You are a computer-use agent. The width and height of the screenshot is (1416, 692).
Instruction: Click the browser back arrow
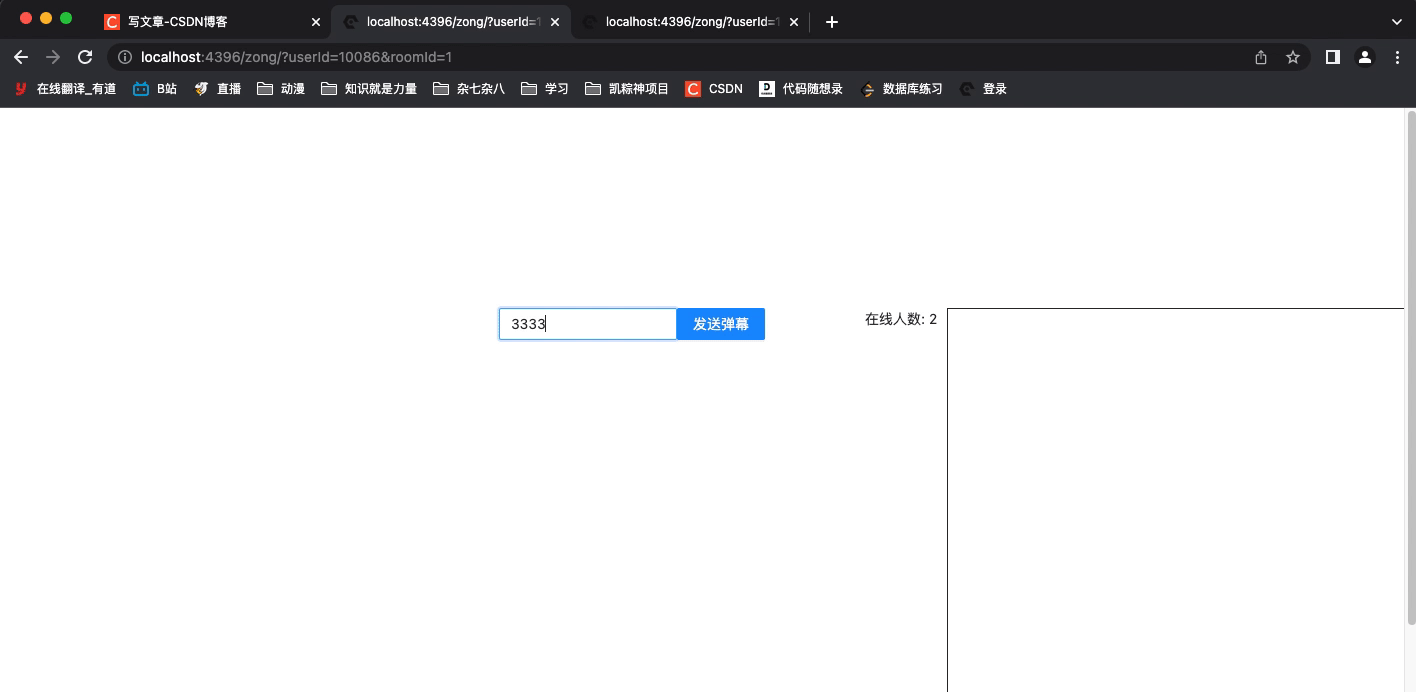21,57
